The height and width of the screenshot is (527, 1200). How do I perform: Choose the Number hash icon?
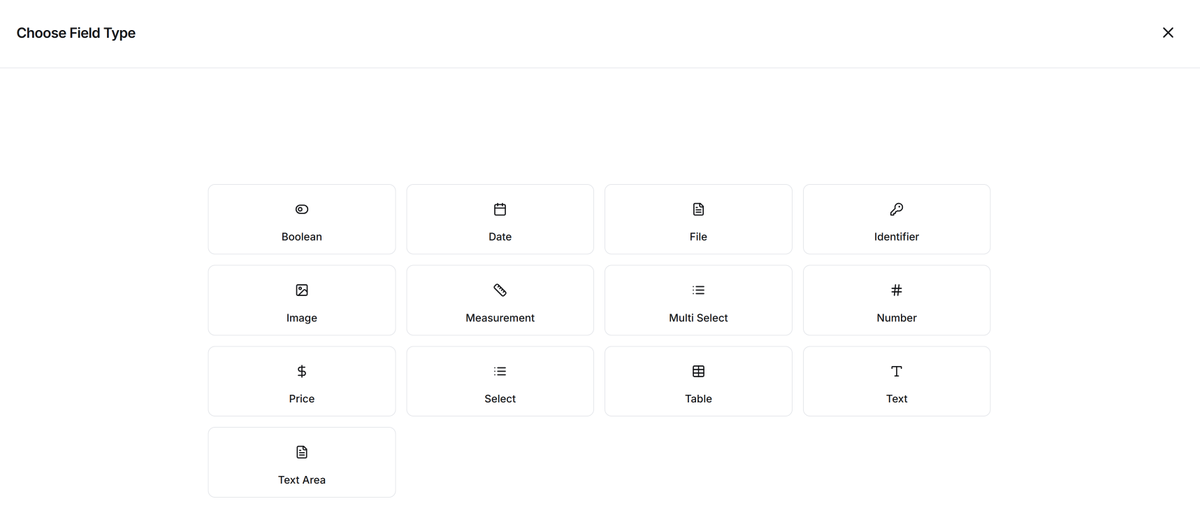(x=897, y=290)
